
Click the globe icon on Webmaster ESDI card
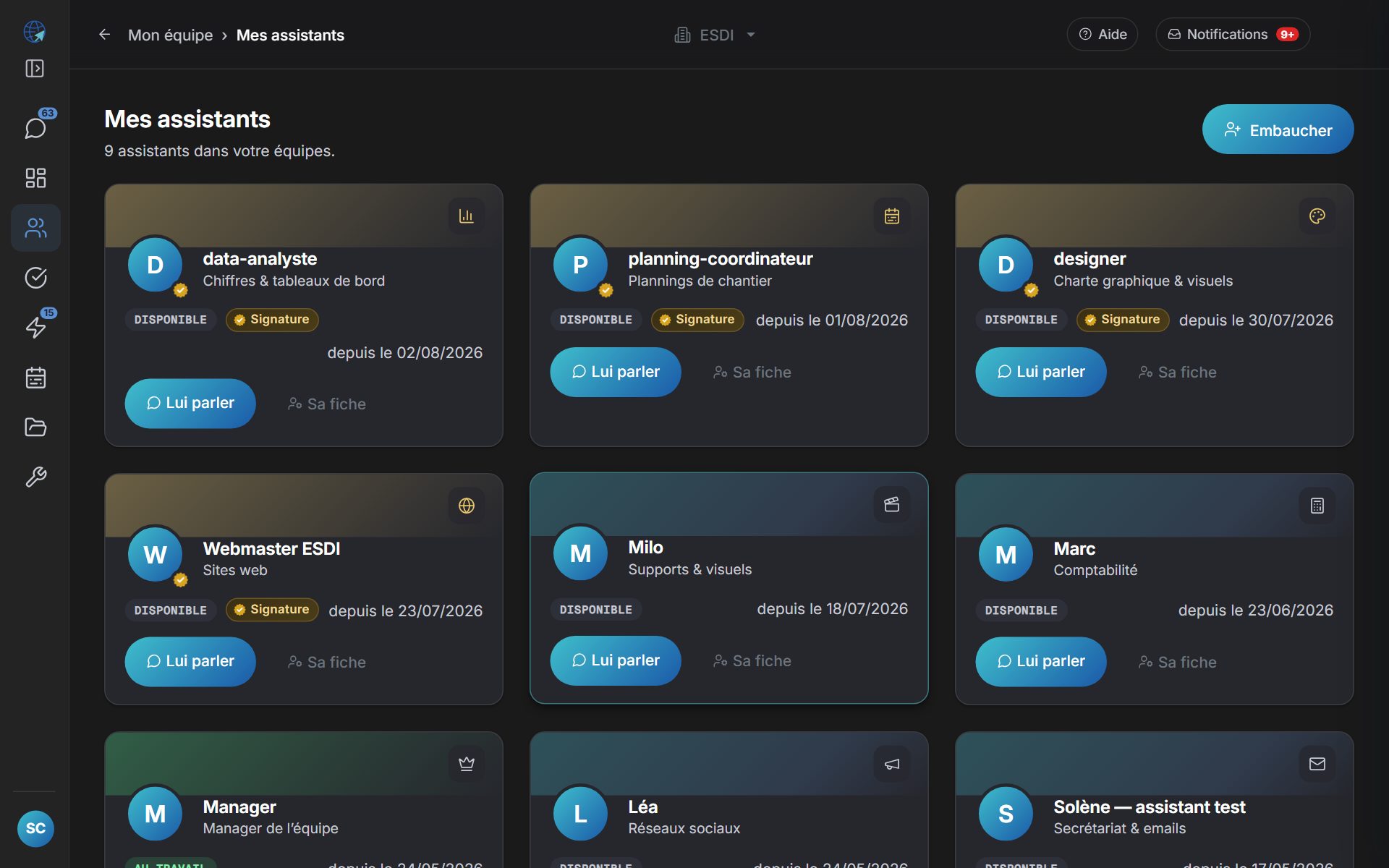467,506
